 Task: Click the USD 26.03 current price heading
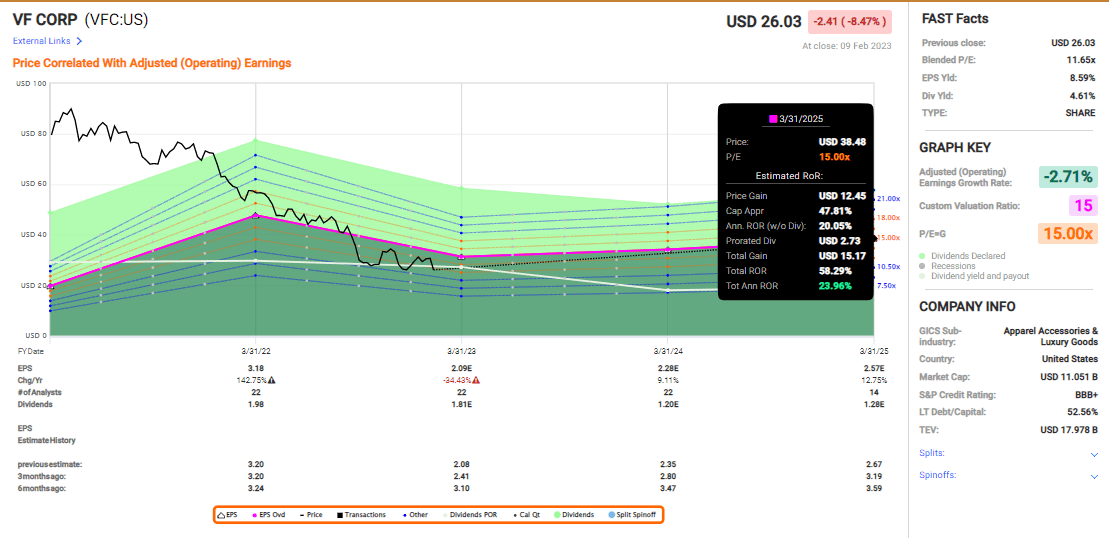coord(765,22)
